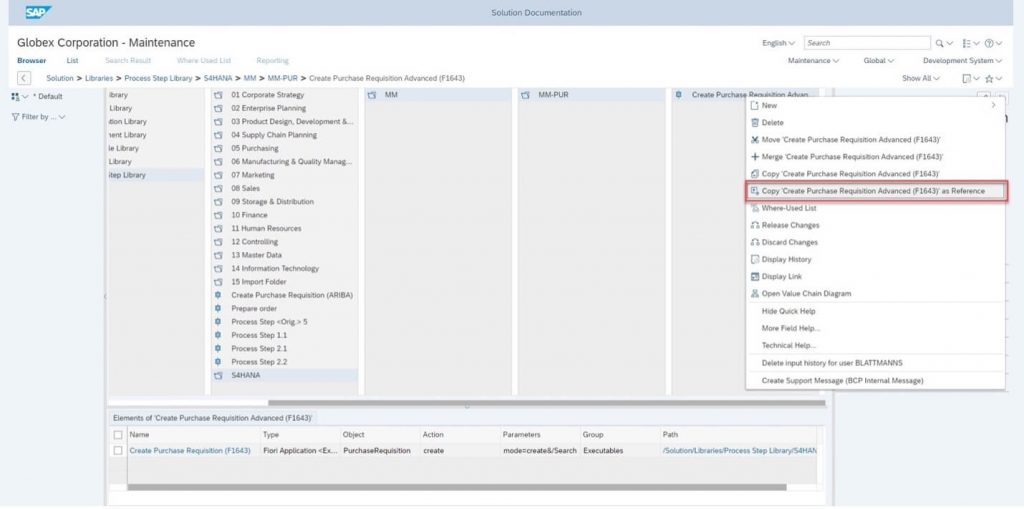Viewport: 1024px width, 509px height.
Task: Click process step icon of Create Purchase Requisition (ARIBA)
Action: click(218, 295)
